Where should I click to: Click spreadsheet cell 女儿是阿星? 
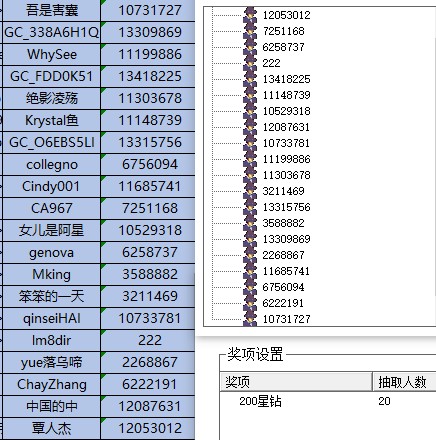pyautogui.click(x=51, y=230)
